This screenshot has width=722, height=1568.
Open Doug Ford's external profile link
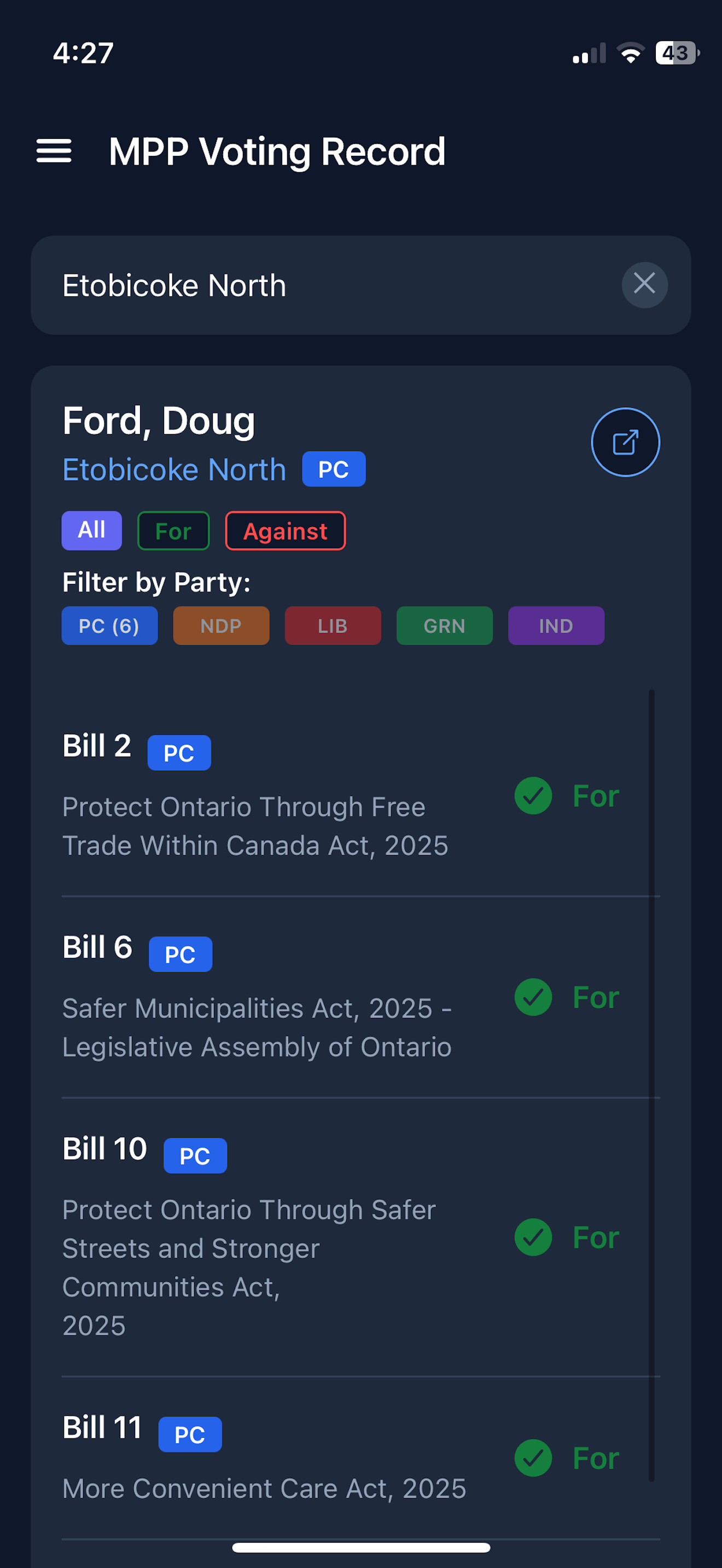pyautogui.click(x=625, y=442)
